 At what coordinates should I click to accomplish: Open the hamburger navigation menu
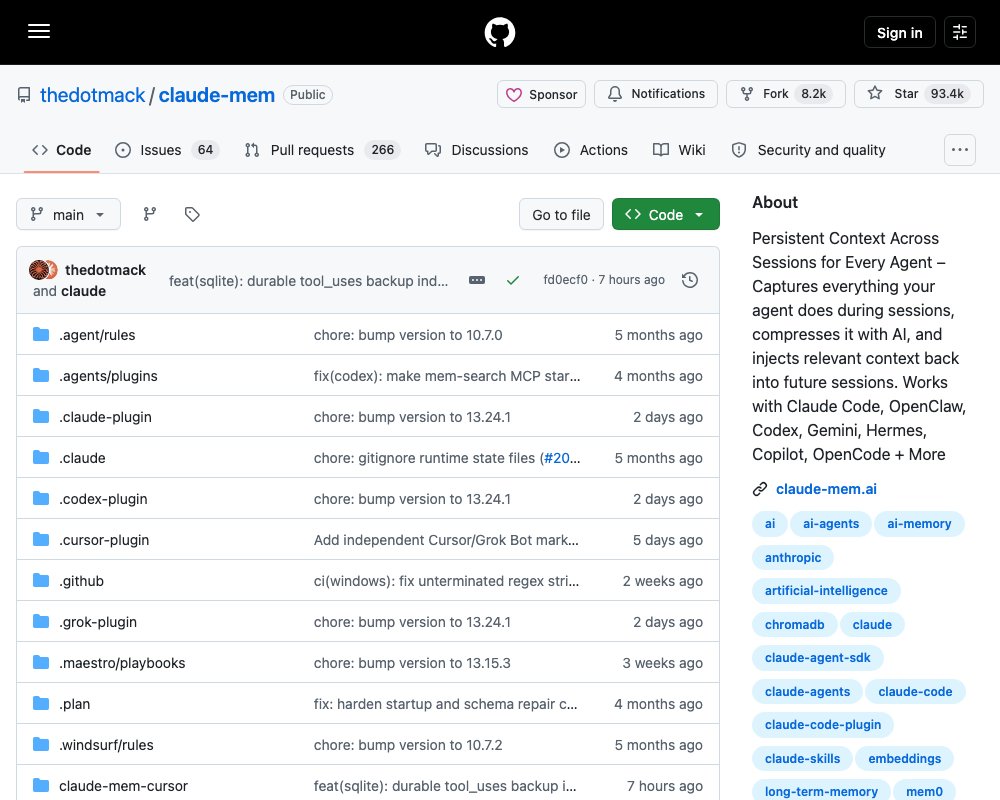39,31
